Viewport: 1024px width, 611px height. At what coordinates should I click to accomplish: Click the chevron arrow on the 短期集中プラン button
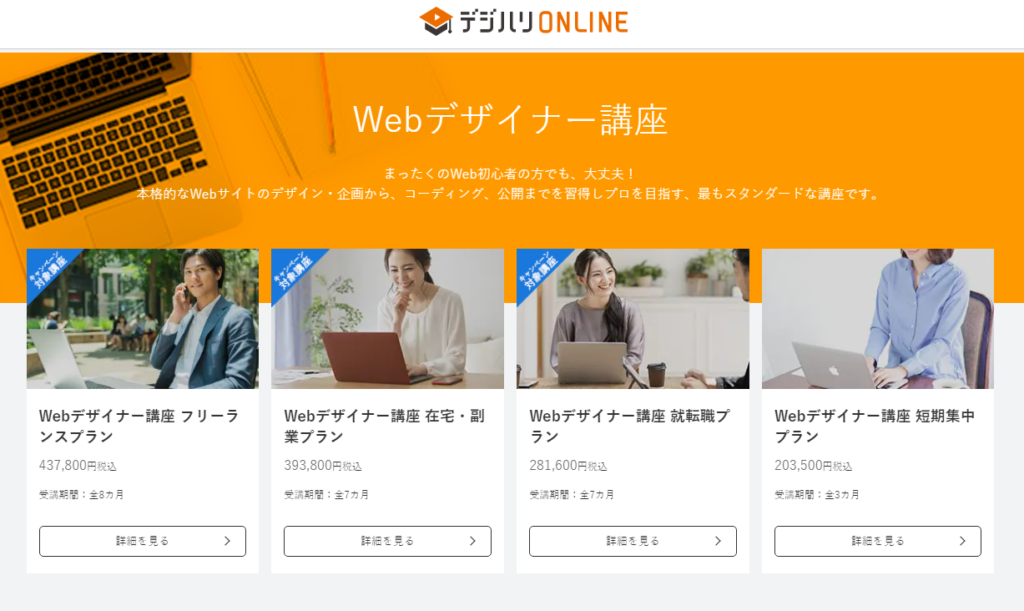click(962, 541)
